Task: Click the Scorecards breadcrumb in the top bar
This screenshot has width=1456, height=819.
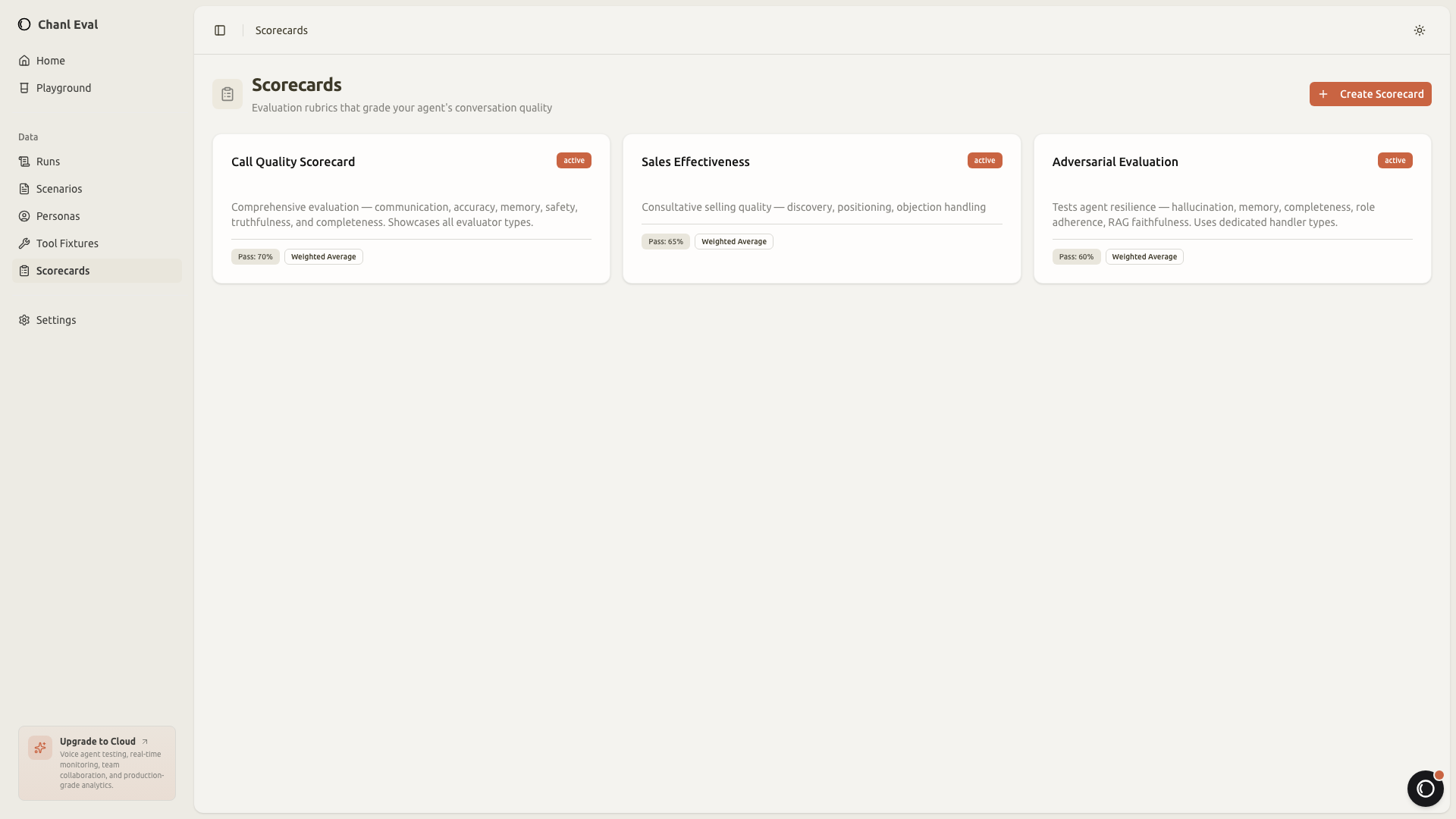Action: 281,30
